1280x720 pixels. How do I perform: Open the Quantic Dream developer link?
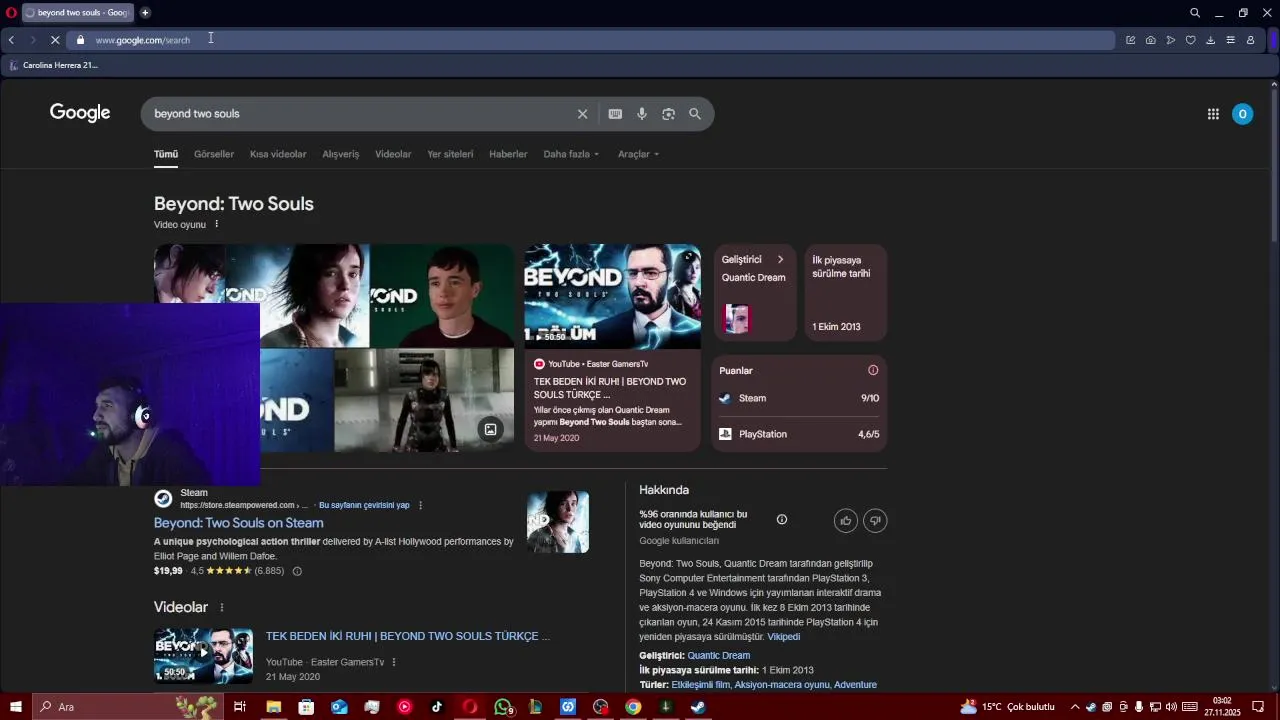point(719,656)
